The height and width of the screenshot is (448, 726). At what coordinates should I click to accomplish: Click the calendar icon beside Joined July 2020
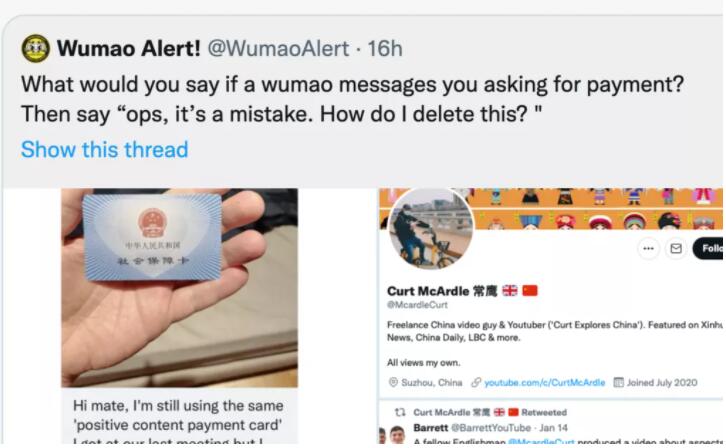619,382
